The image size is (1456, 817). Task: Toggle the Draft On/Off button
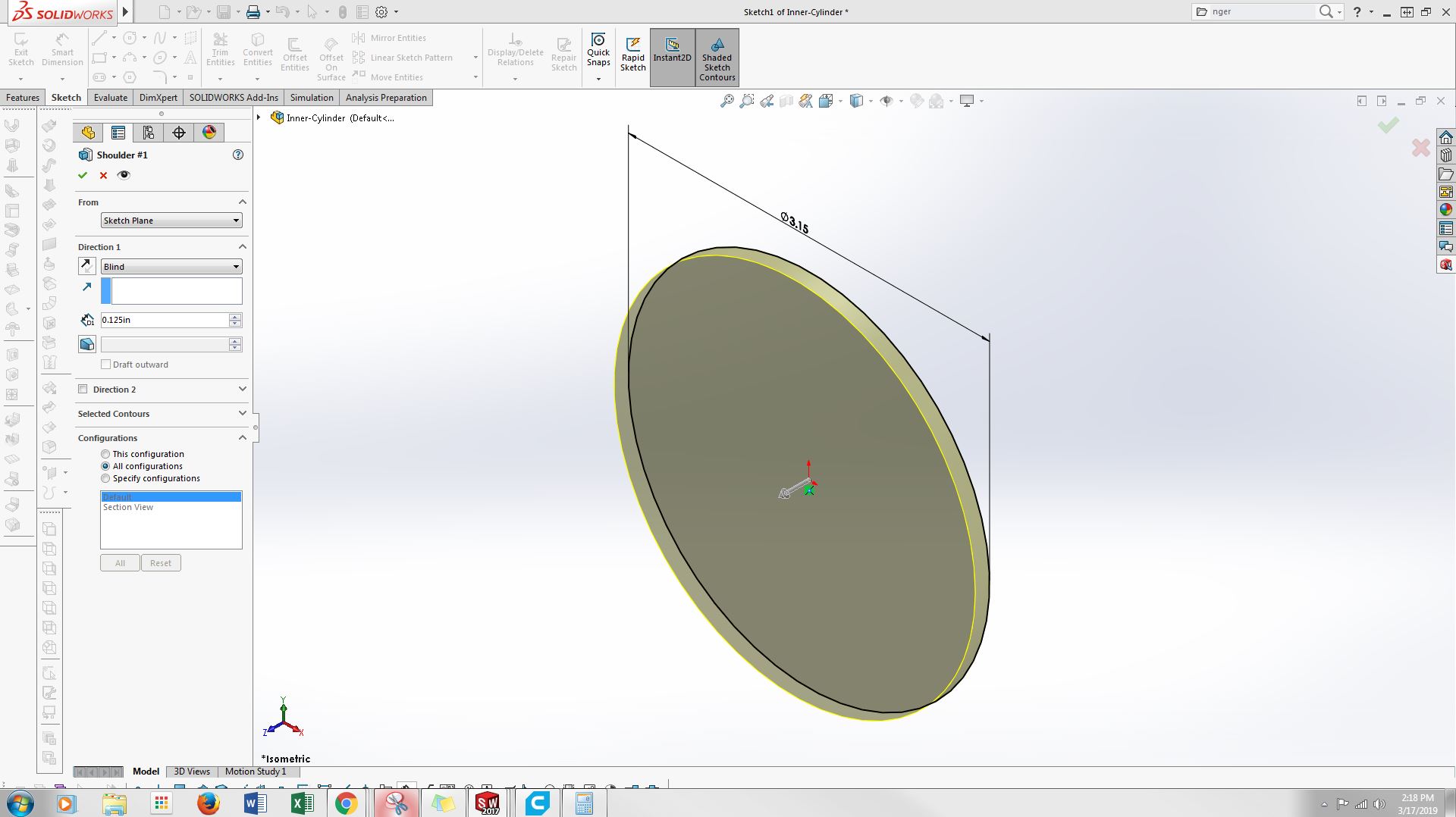point(87,344)
